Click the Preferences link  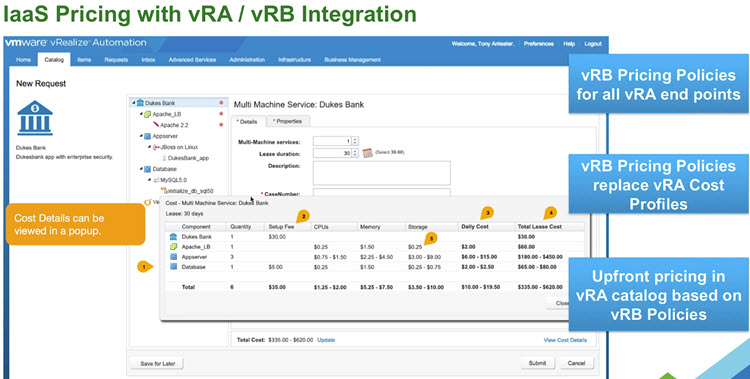click(539, 44)
